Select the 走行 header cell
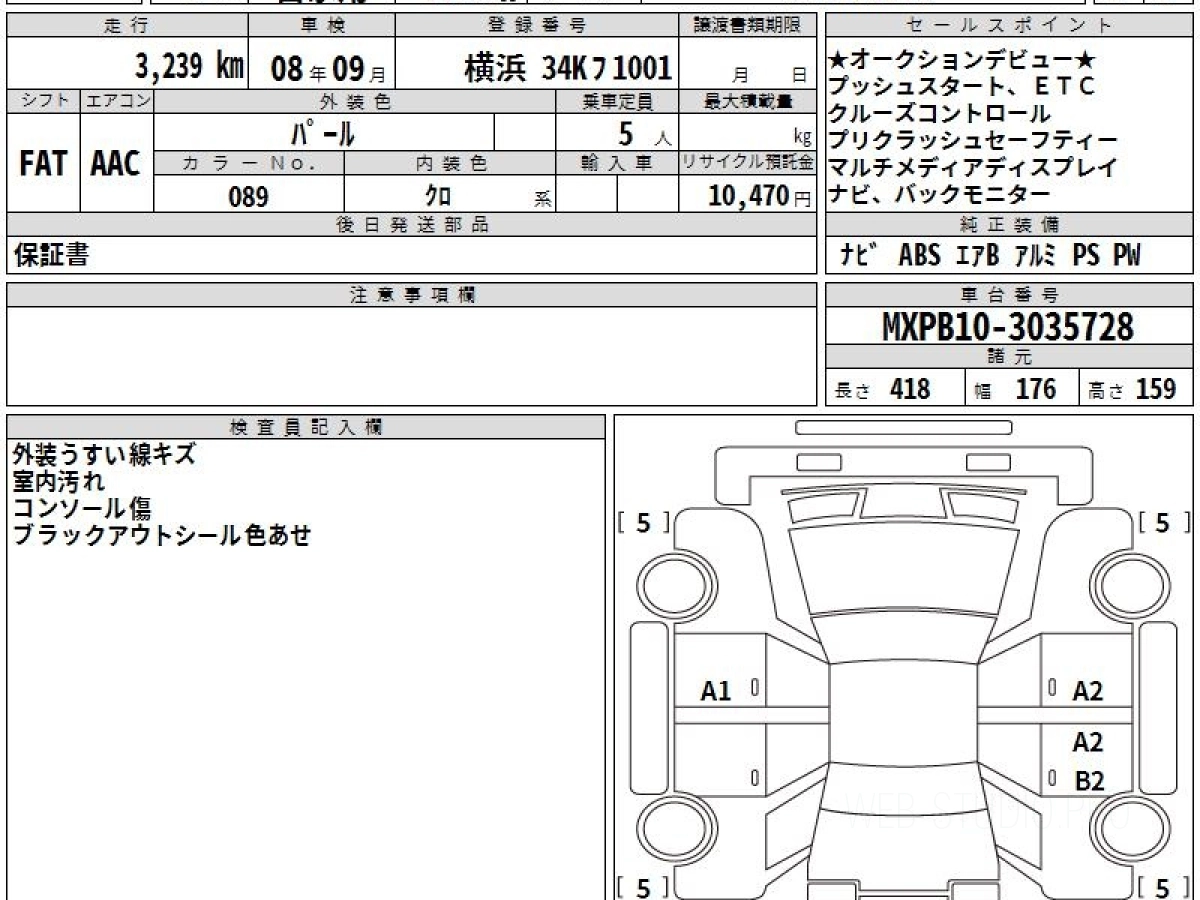1200x900 pixels. (x=127, y=26)
